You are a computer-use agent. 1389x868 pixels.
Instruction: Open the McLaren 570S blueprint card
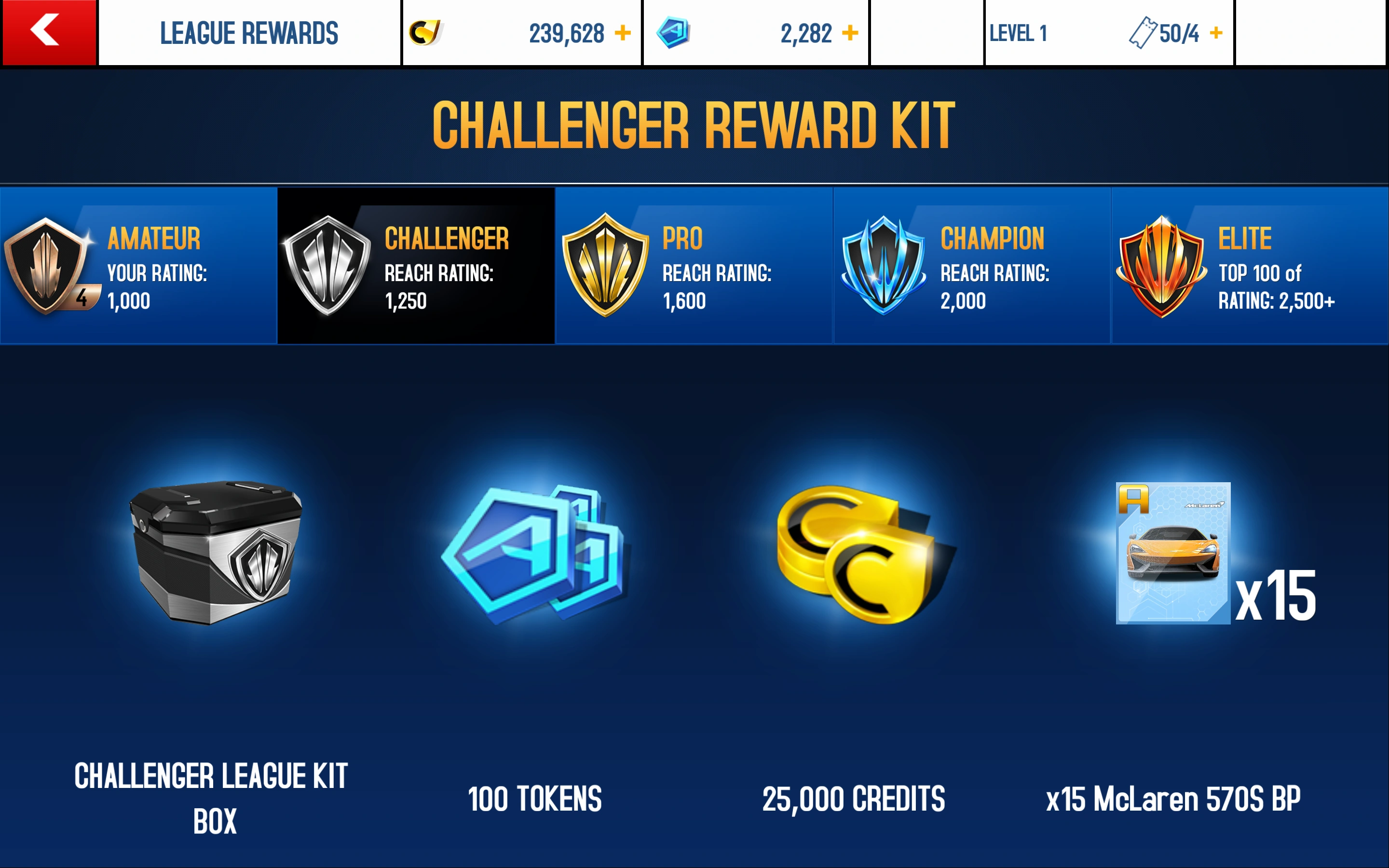click(x=1172, y=553)
